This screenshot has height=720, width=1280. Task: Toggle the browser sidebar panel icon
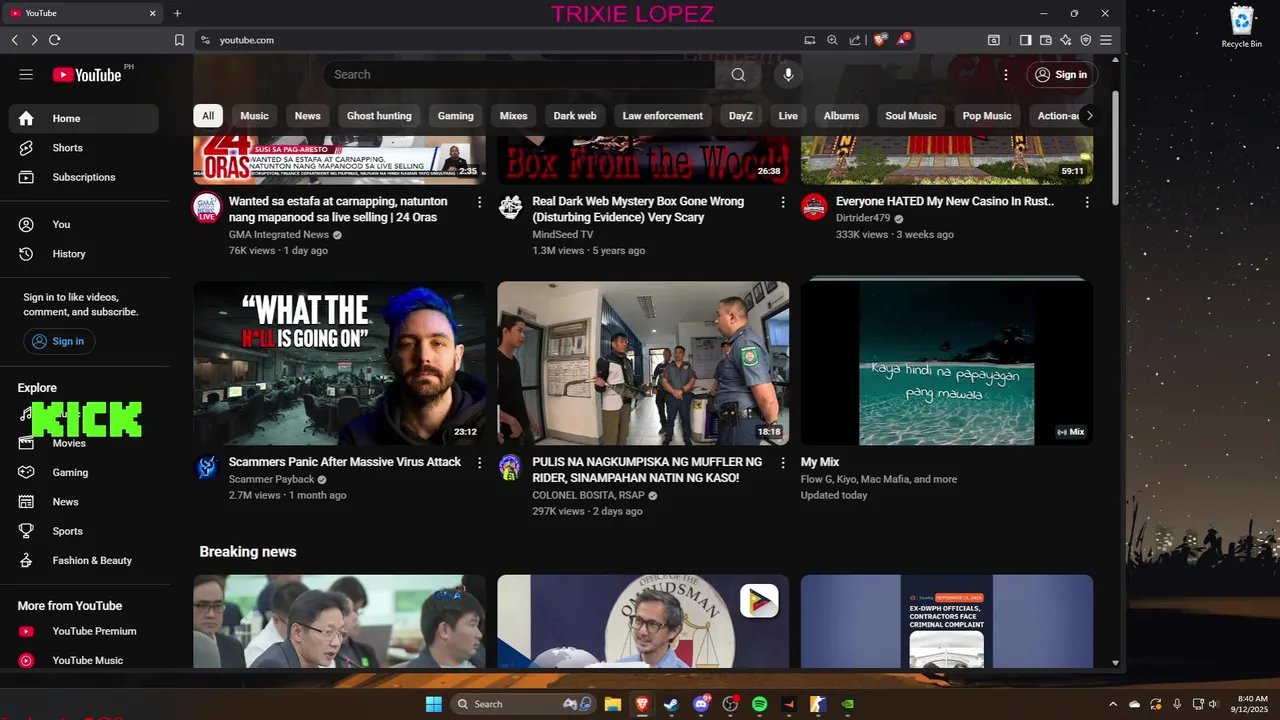(x=1025, y=40)
